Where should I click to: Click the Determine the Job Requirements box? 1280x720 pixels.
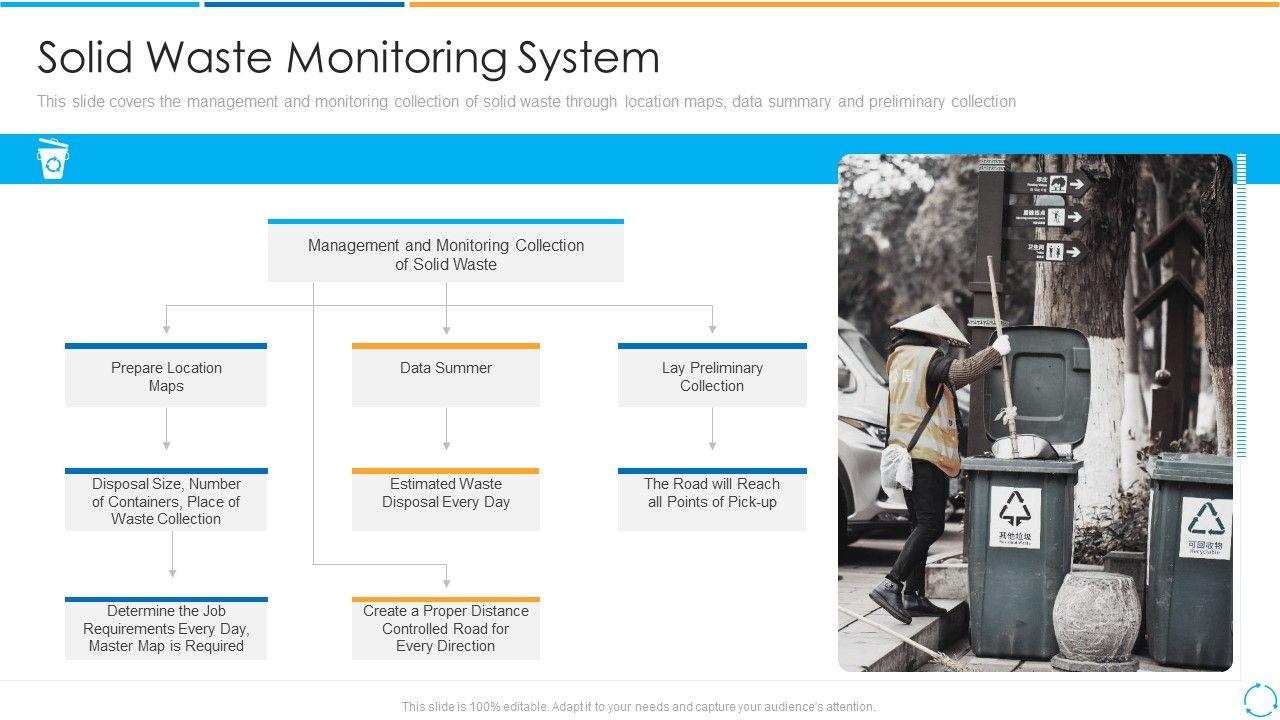(x=166, y=629)
